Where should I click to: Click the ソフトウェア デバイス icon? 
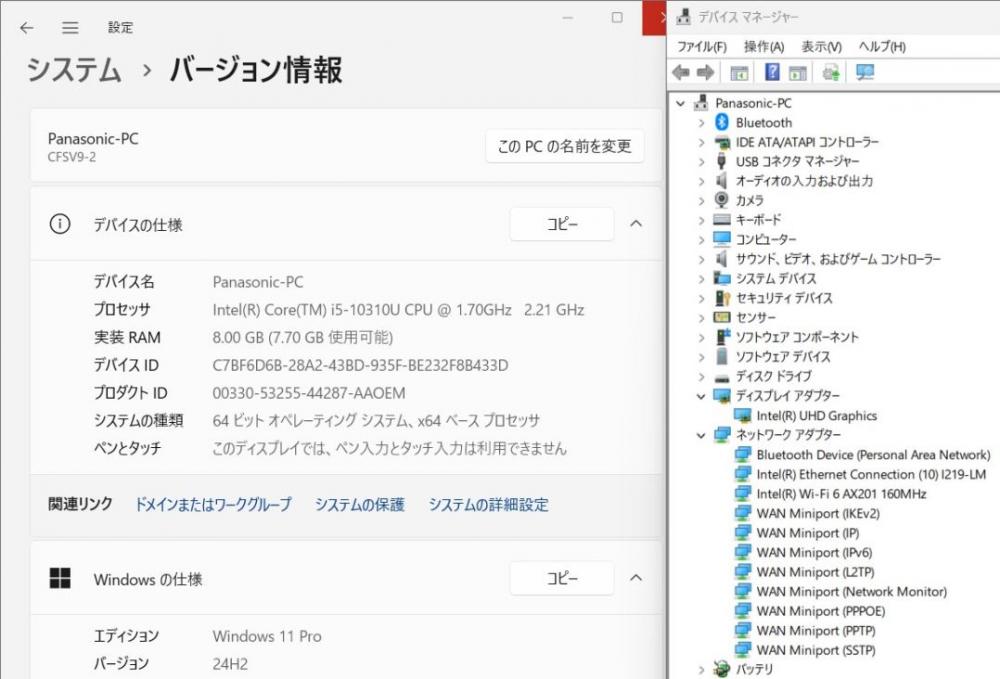(721, 356)
